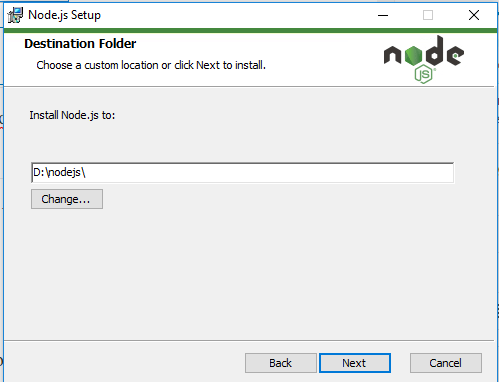Minimize the Node.js Setup window
The image size is (499, 382).
click(x=383, y=15)
